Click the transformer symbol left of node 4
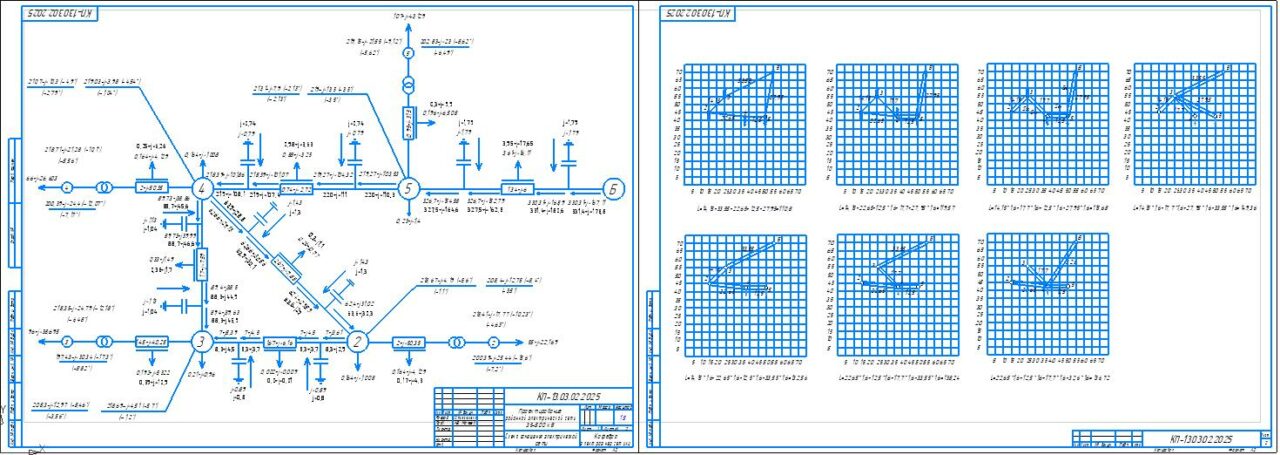This screenshot has height=455, width=1280. [x=102, y=187]
